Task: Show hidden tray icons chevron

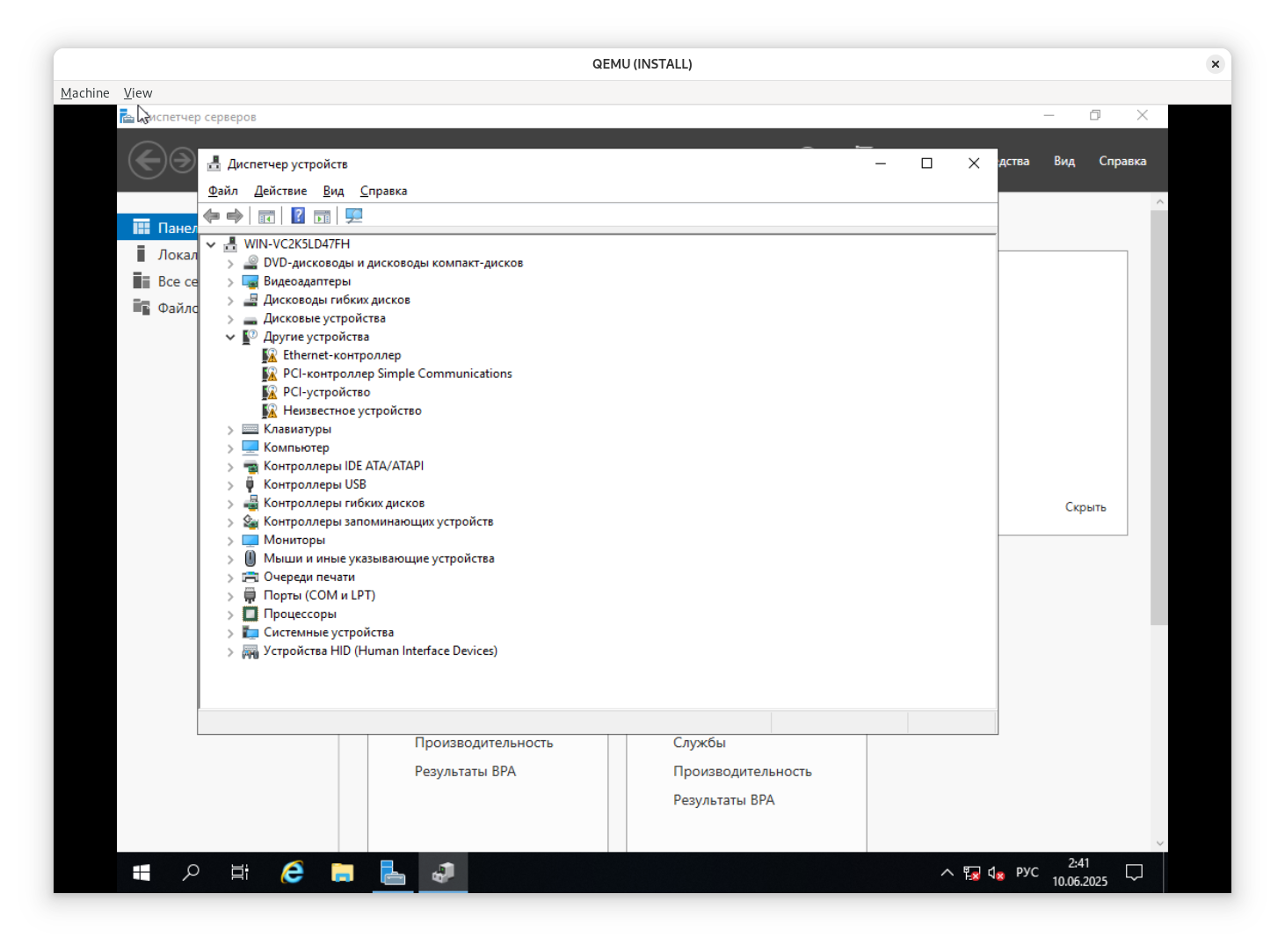Action: (x=947, y=873)
